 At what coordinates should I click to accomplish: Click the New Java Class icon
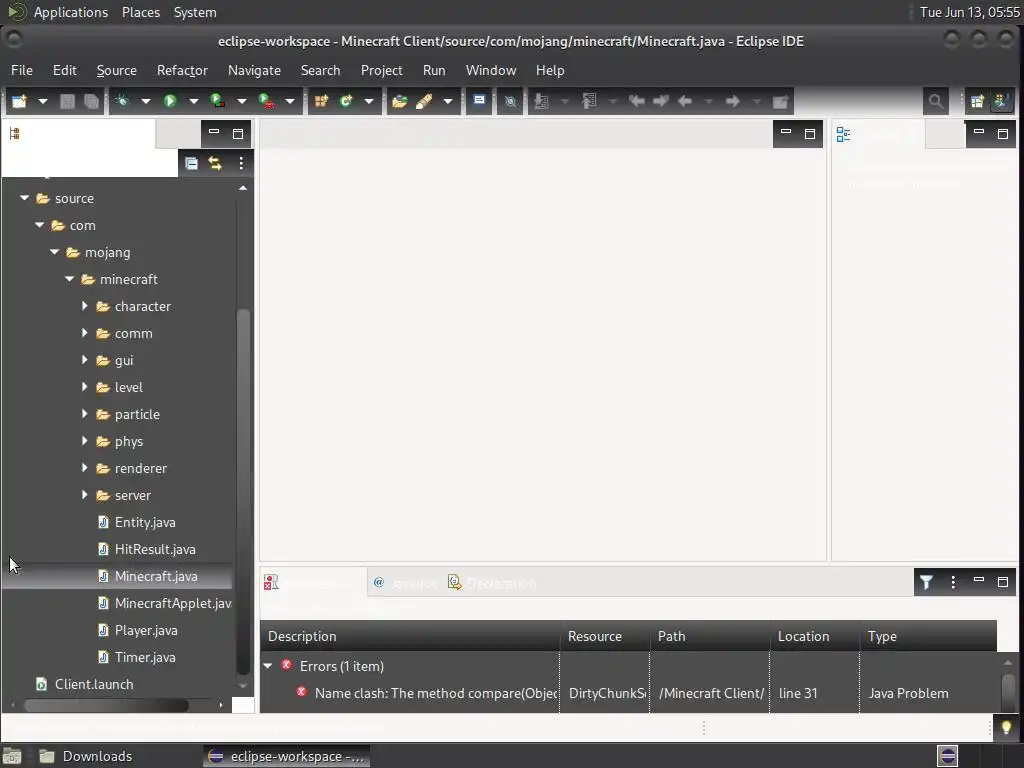tap(346, 101)
